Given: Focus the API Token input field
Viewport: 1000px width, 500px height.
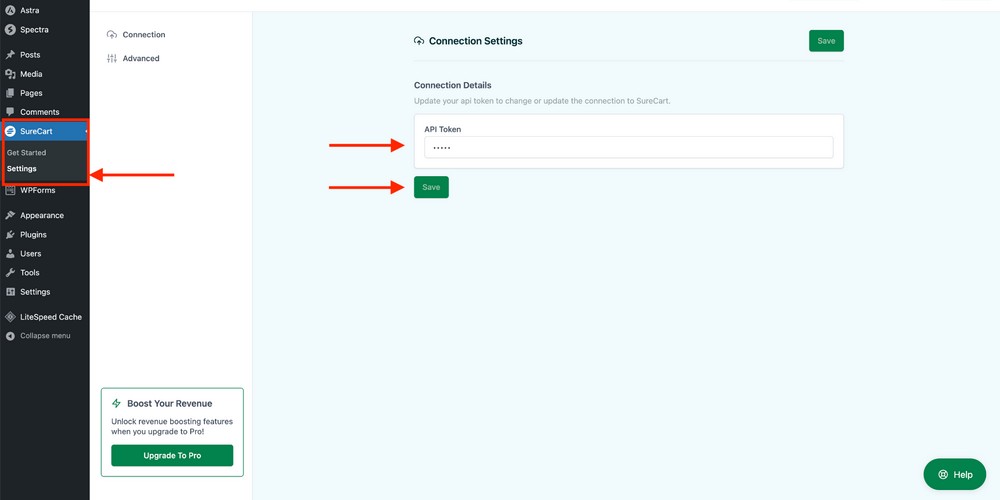Looking at the screenshot, I should coord(629,147).
